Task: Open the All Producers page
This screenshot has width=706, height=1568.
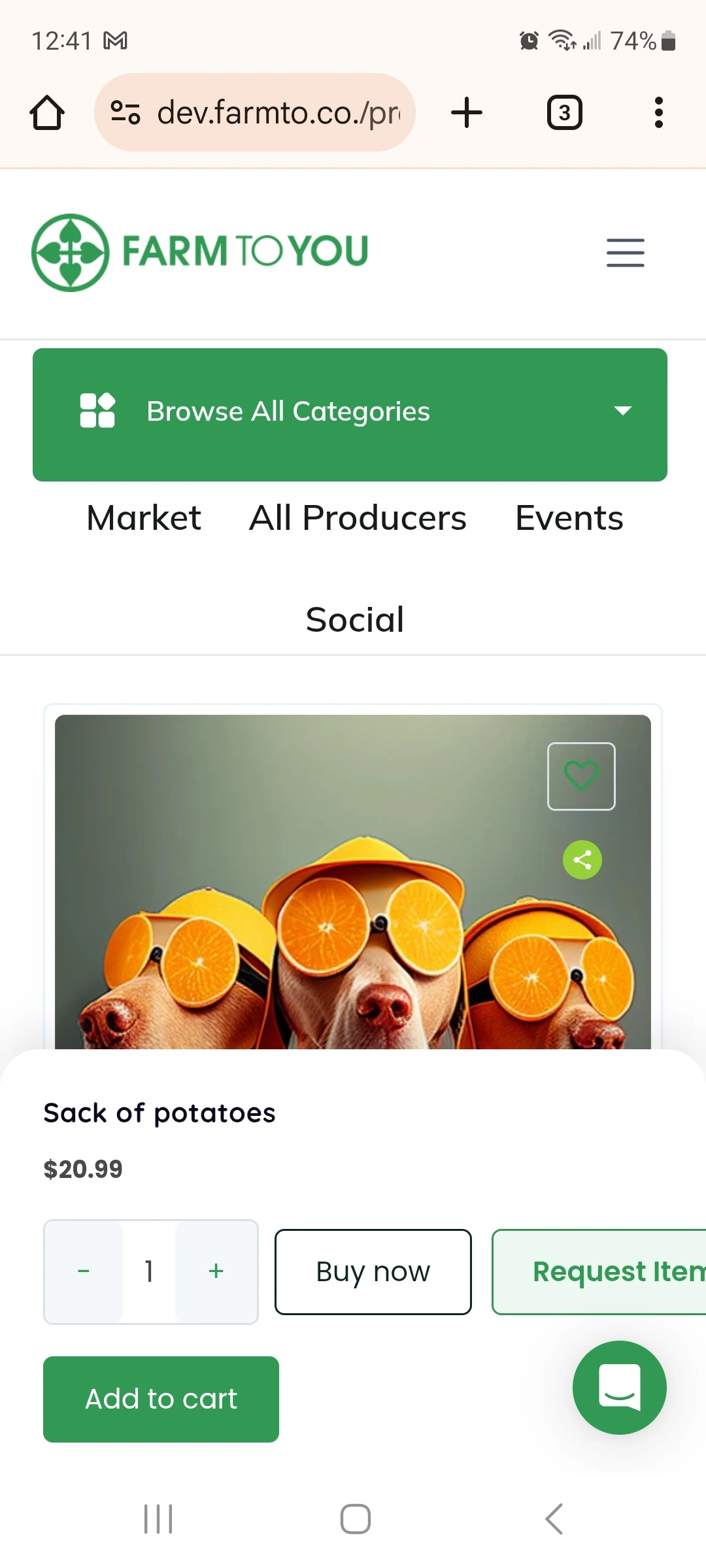Action: 358,518
